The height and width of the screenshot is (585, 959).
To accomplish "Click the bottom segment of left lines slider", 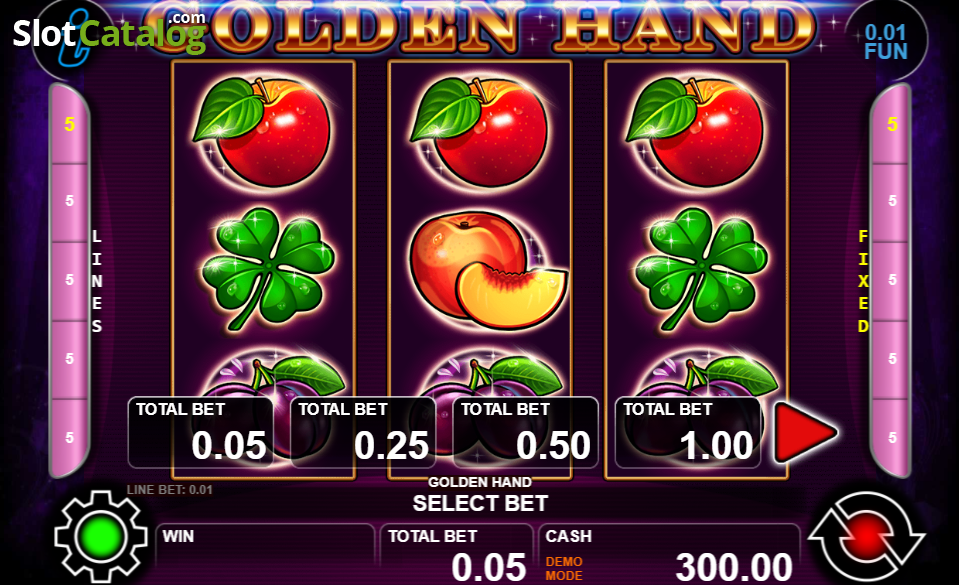I will tap(70, 438).
